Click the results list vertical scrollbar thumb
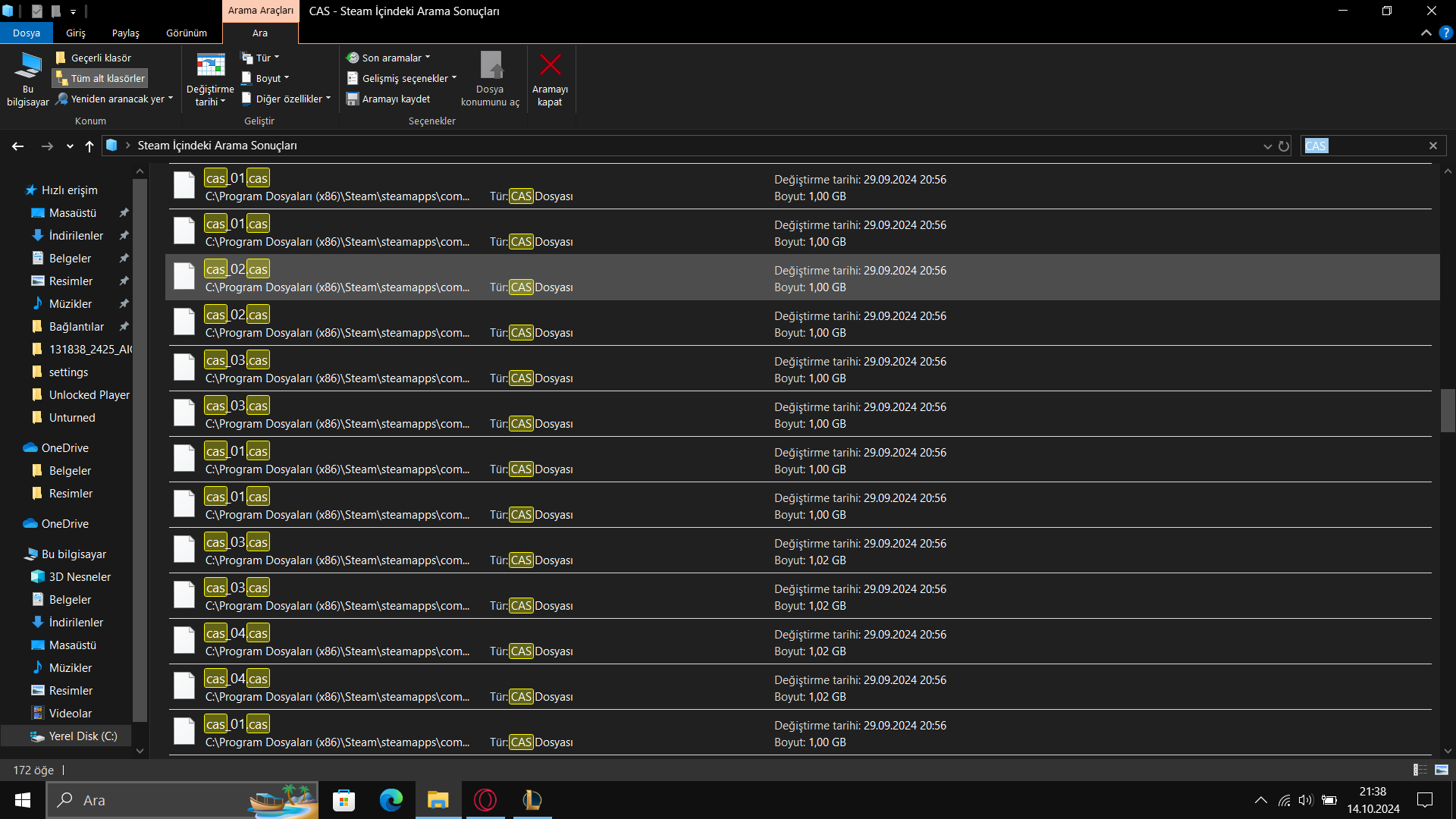 pyautogui.click(x=1448, y=410)
